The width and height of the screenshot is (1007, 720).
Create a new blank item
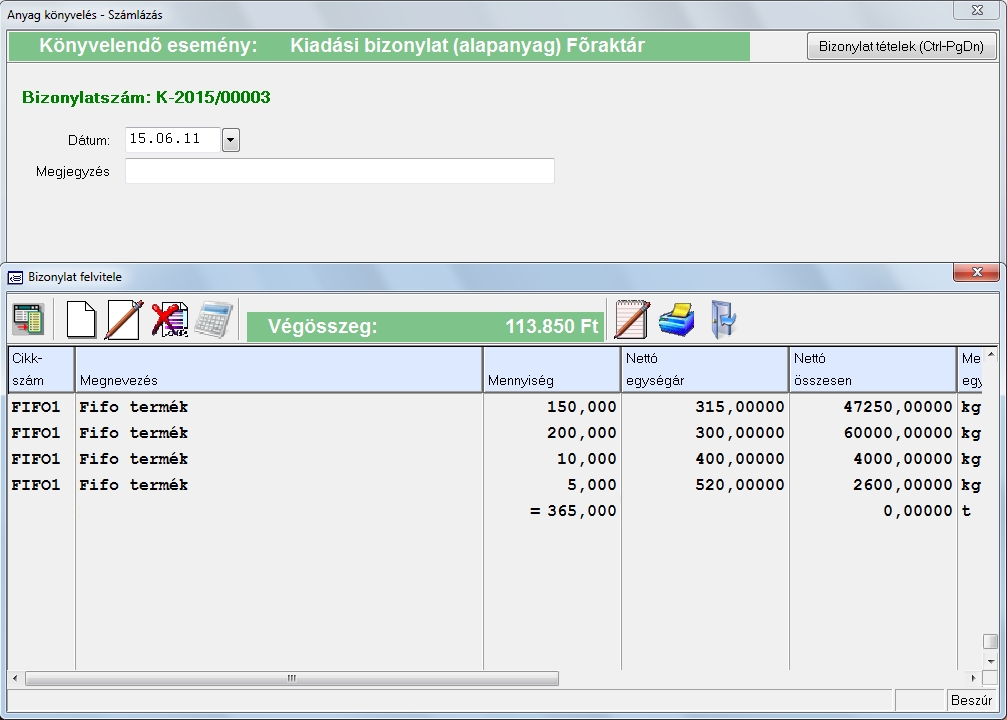point(81,320)
